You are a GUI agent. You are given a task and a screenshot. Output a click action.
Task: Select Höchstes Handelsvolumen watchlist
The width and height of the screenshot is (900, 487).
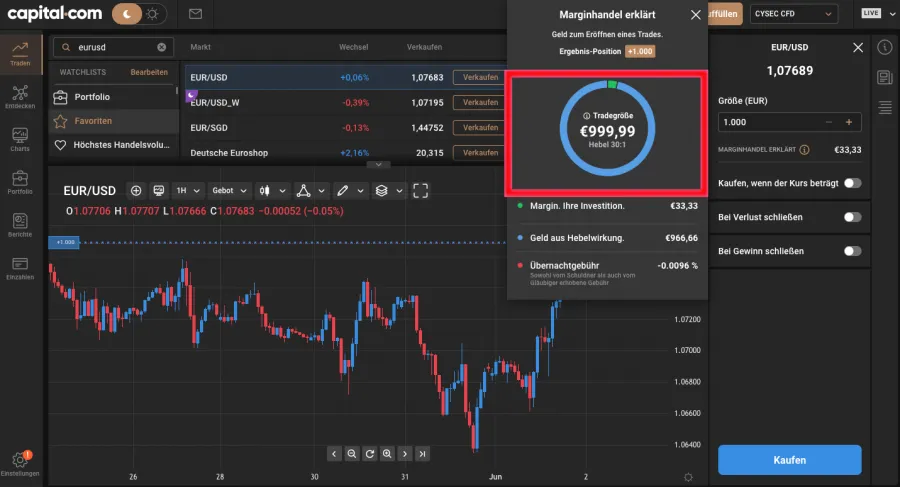coord(112,145)
